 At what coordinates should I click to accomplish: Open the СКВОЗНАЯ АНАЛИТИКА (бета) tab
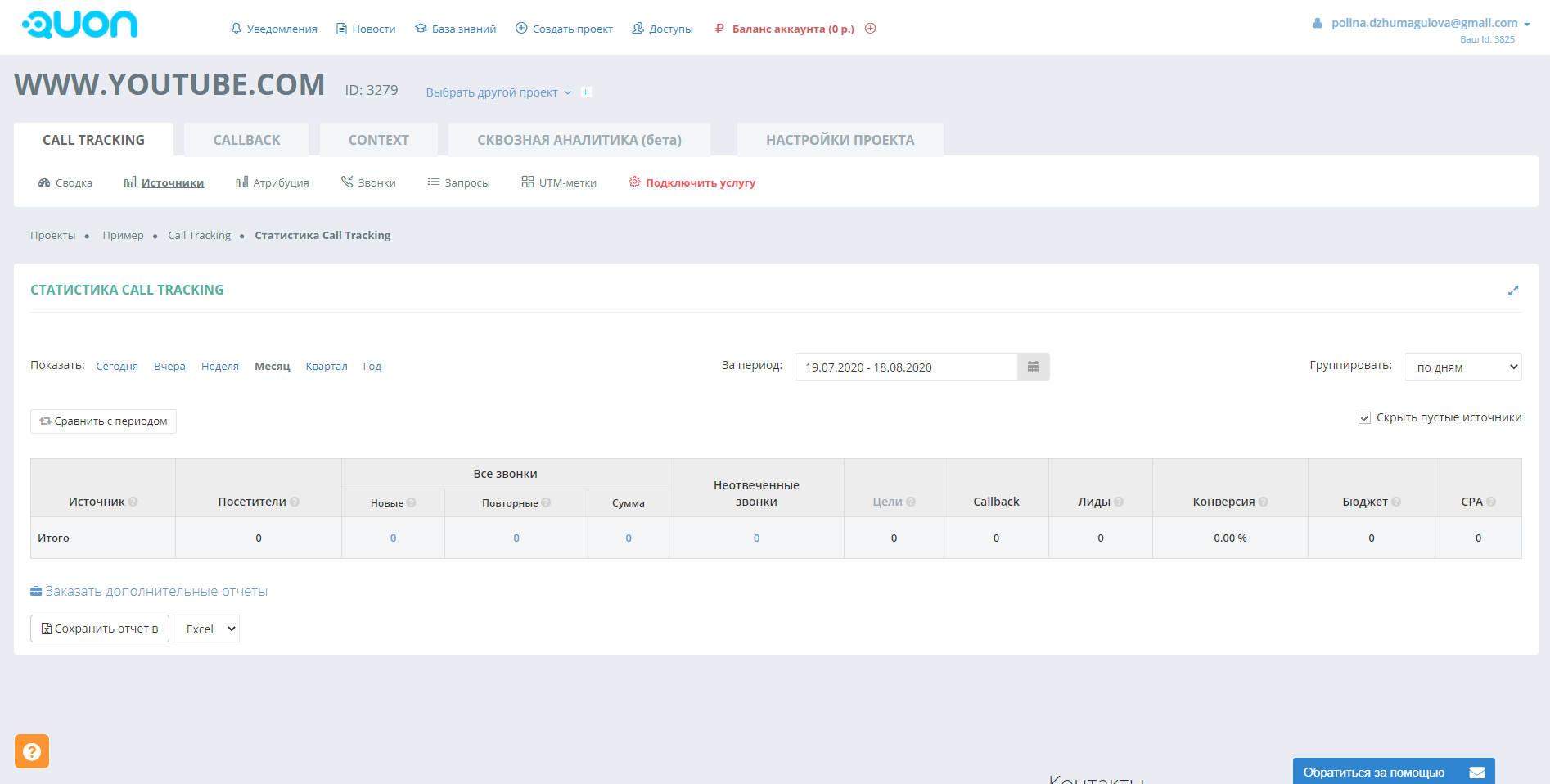pyautogui.click(x=579, y=140)
